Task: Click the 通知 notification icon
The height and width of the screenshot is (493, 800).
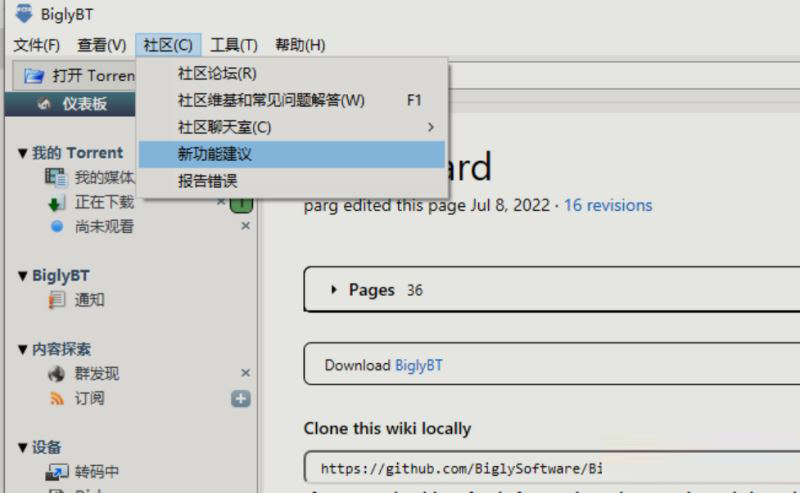Action: pyautogui.click(x=57, y=300)
